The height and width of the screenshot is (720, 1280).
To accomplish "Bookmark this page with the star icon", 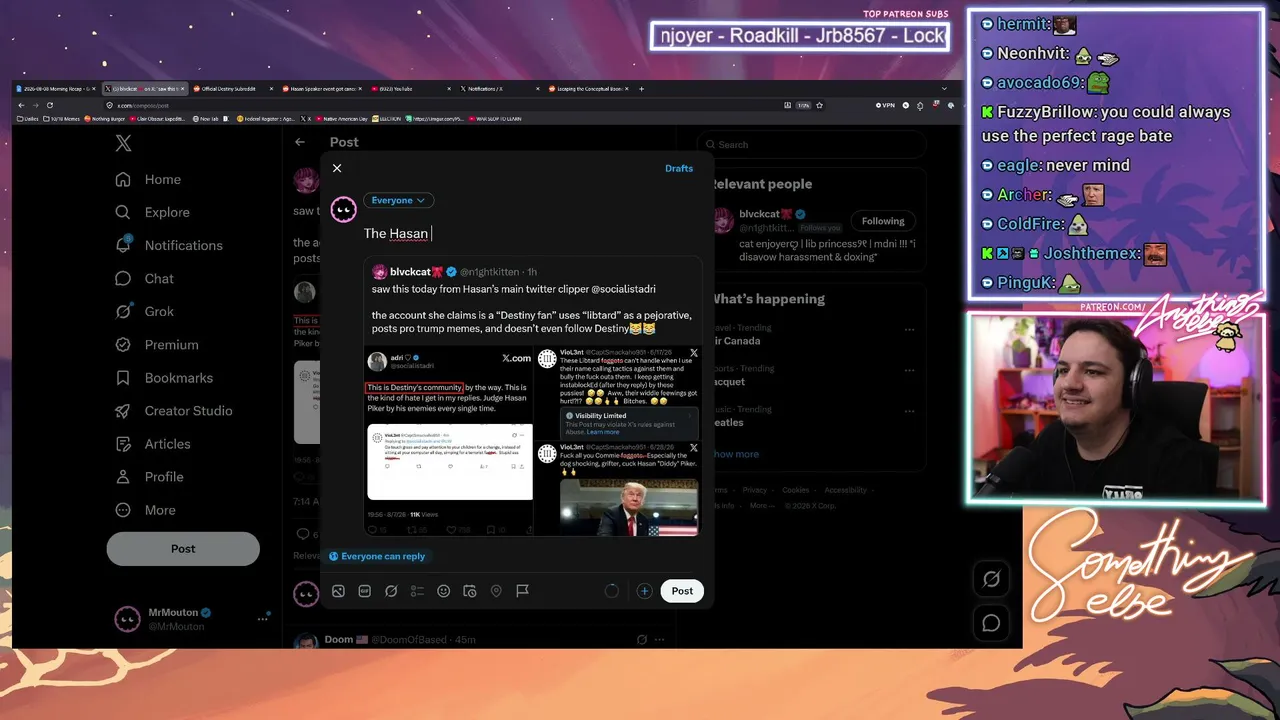I will (x=819, y=105).
